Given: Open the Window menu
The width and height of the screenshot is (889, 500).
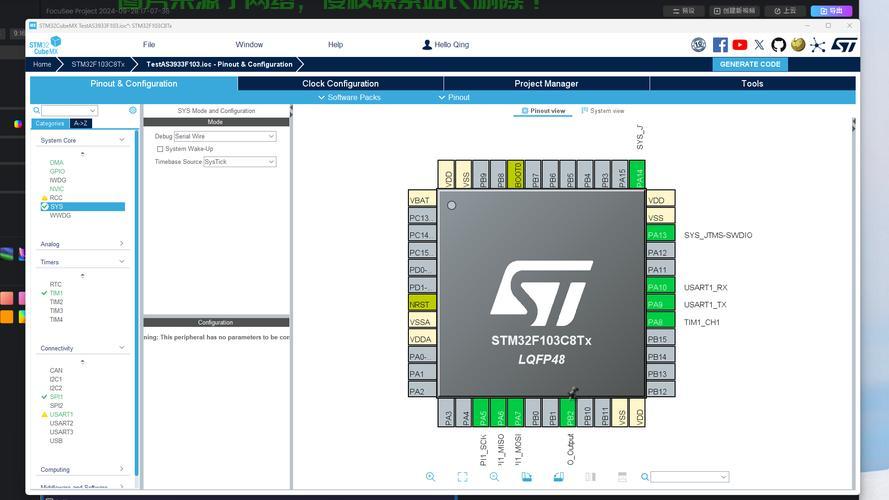Looking at the screenshot, I should pos(249,45).
